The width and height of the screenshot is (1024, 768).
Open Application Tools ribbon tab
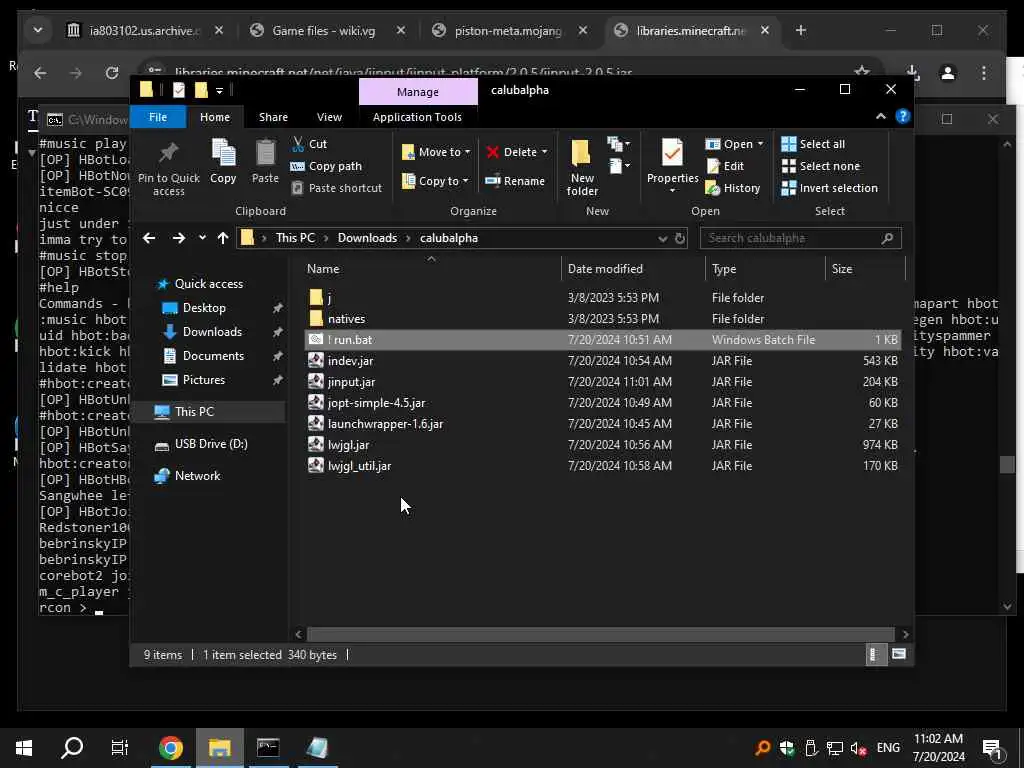point(417,117)
